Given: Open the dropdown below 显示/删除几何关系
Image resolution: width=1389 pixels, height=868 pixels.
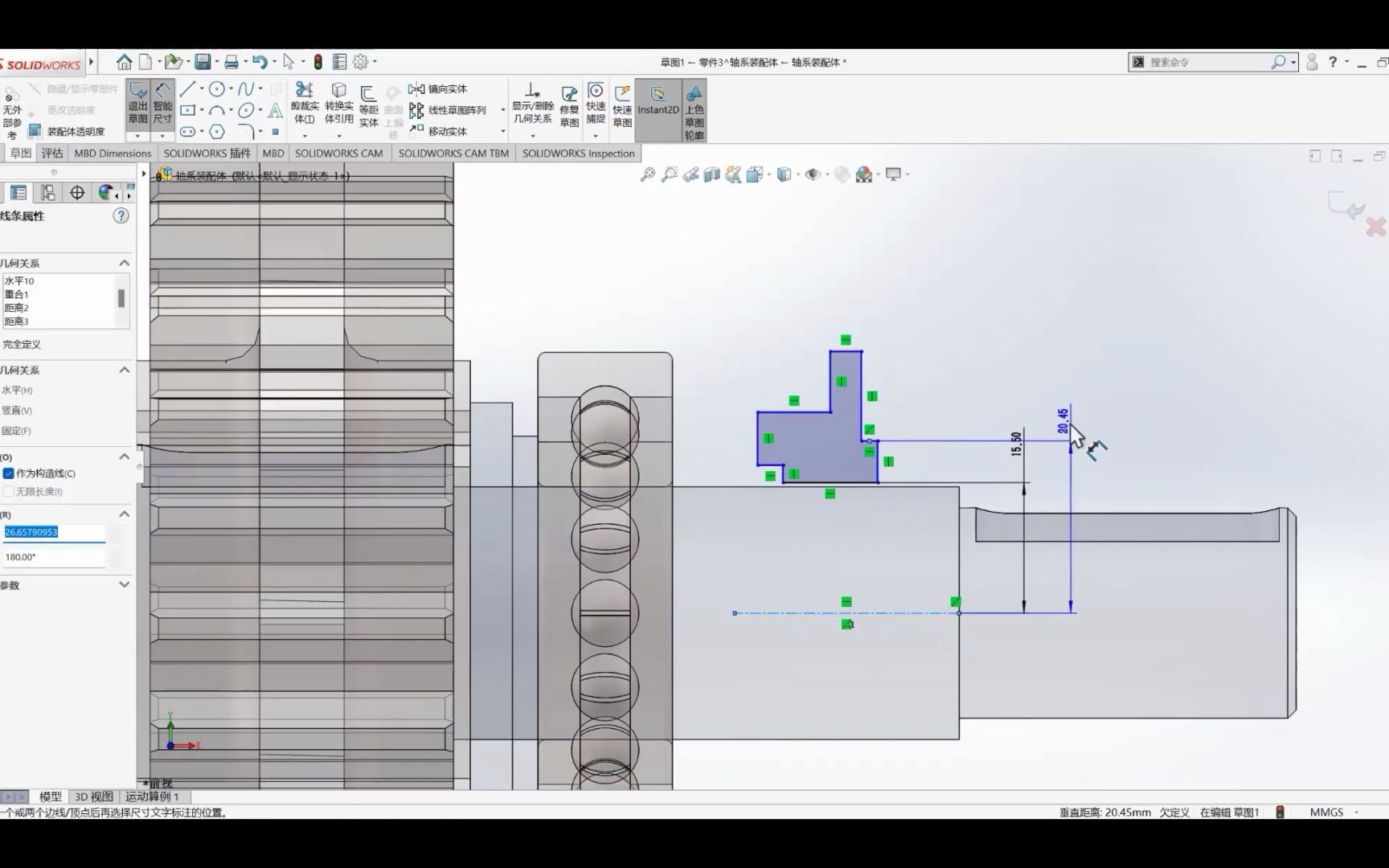Looking at the screenshot, I should click(x=533, y=136).
